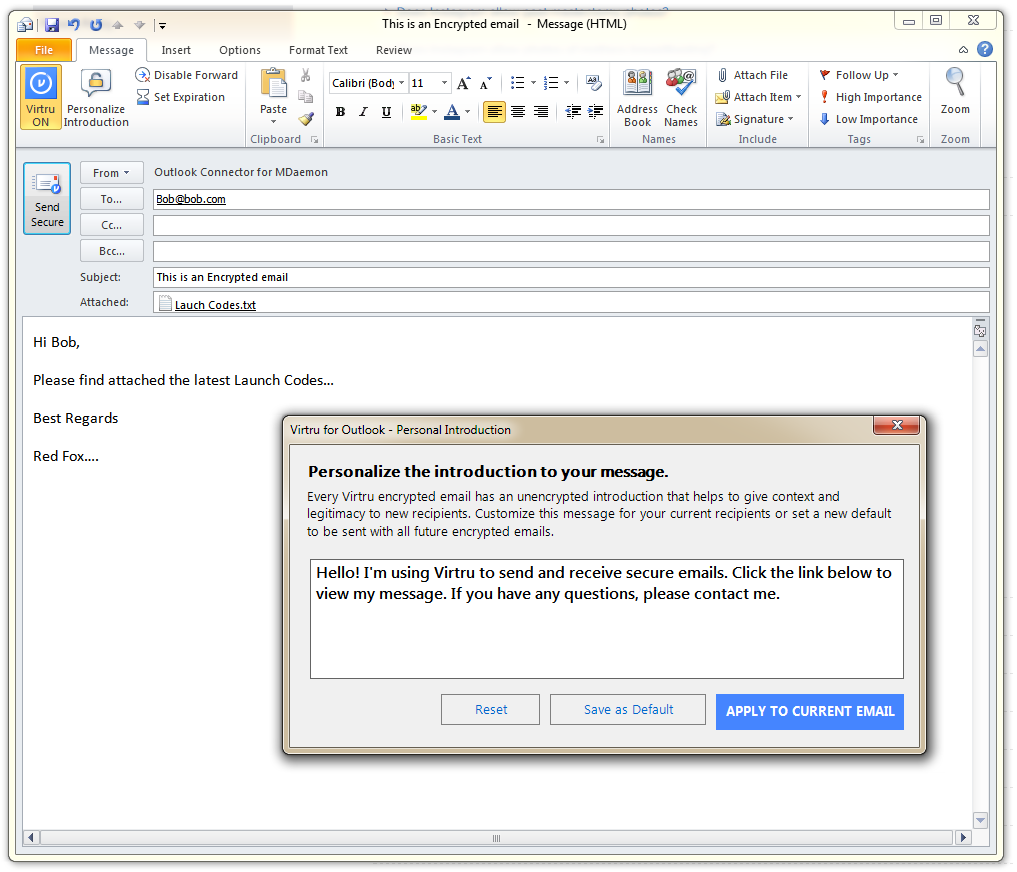Toggle the Virtru ON button
Viewport: 1017px width, 872px height.
point(41,97)
